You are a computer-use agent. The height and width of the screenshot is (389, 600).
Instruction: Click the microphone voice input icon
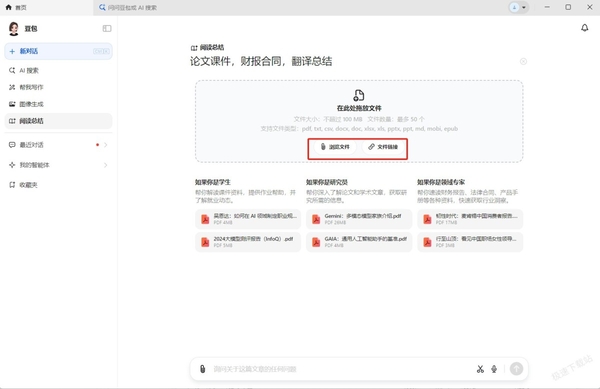[x=494, y=369]
